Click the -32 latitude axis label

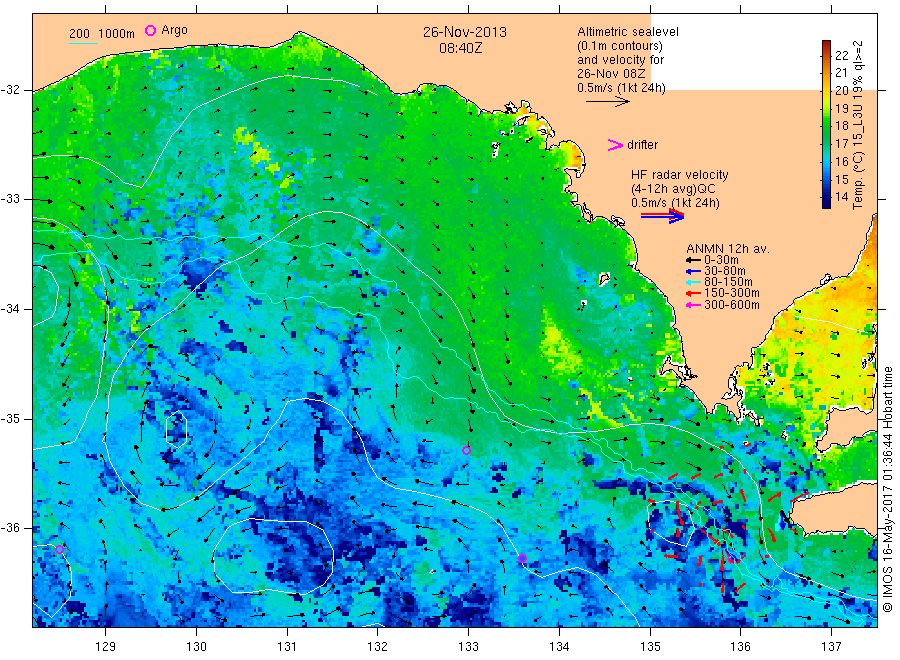pos(11,90)
